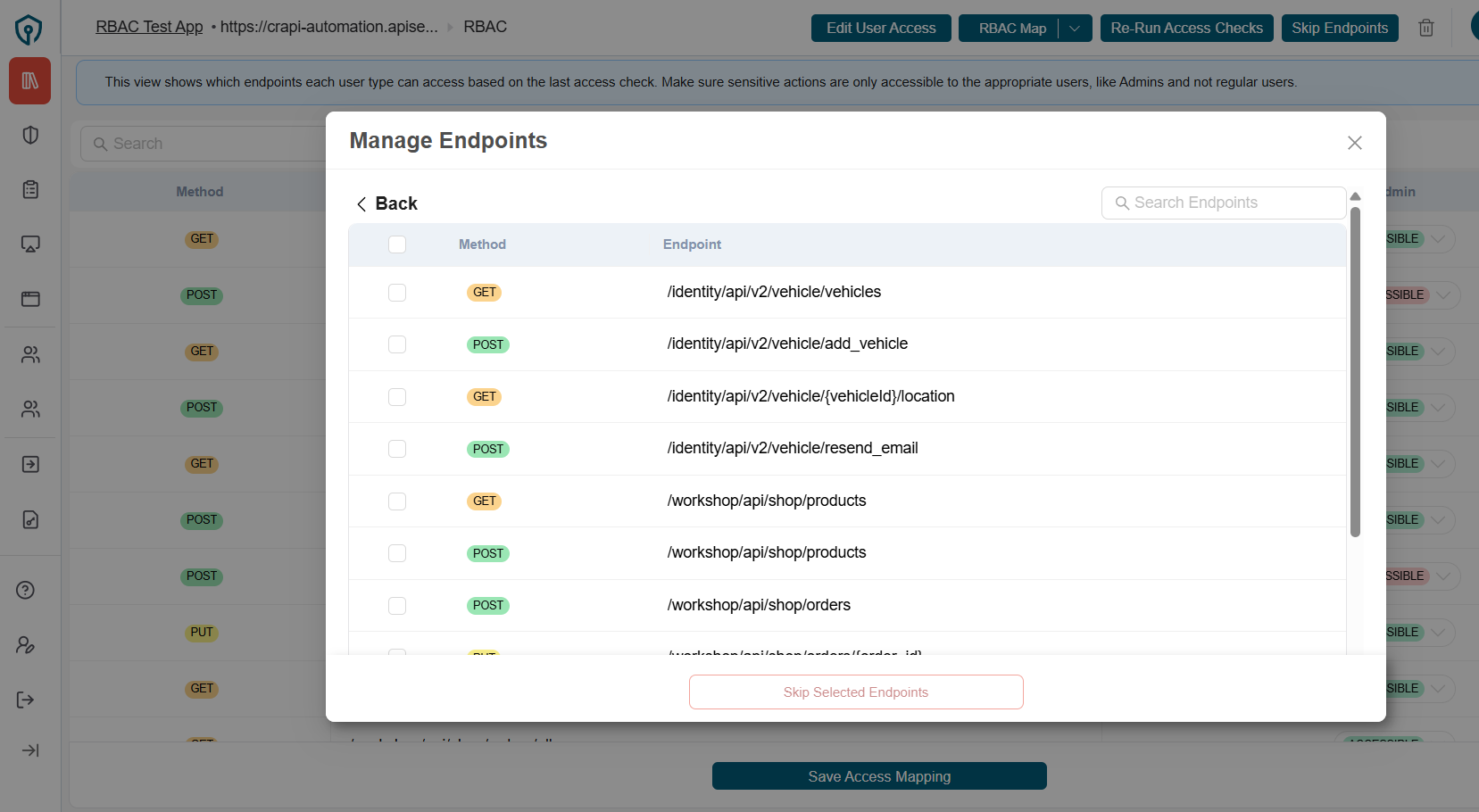This screenshot has width=1479, height=812.
Task: Expand sidebar using arrow-to-bar icon
Action: tap(30, 750)
